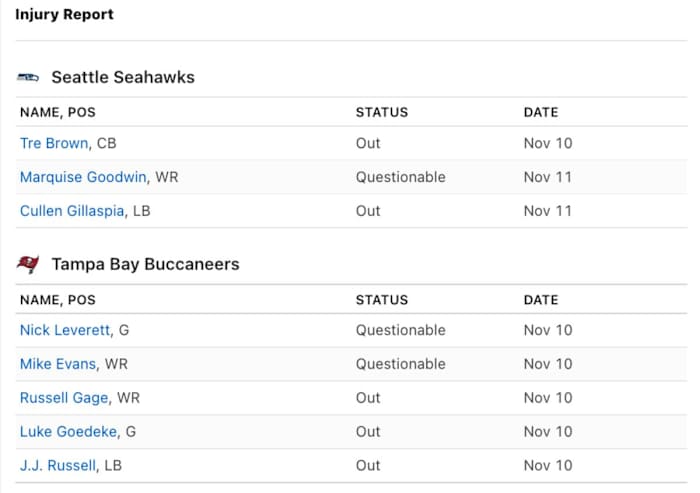This screenshot has width=700, height=493.
Task: Click Buccaneers NAME, POS column header
Action: tap(58, 300)
